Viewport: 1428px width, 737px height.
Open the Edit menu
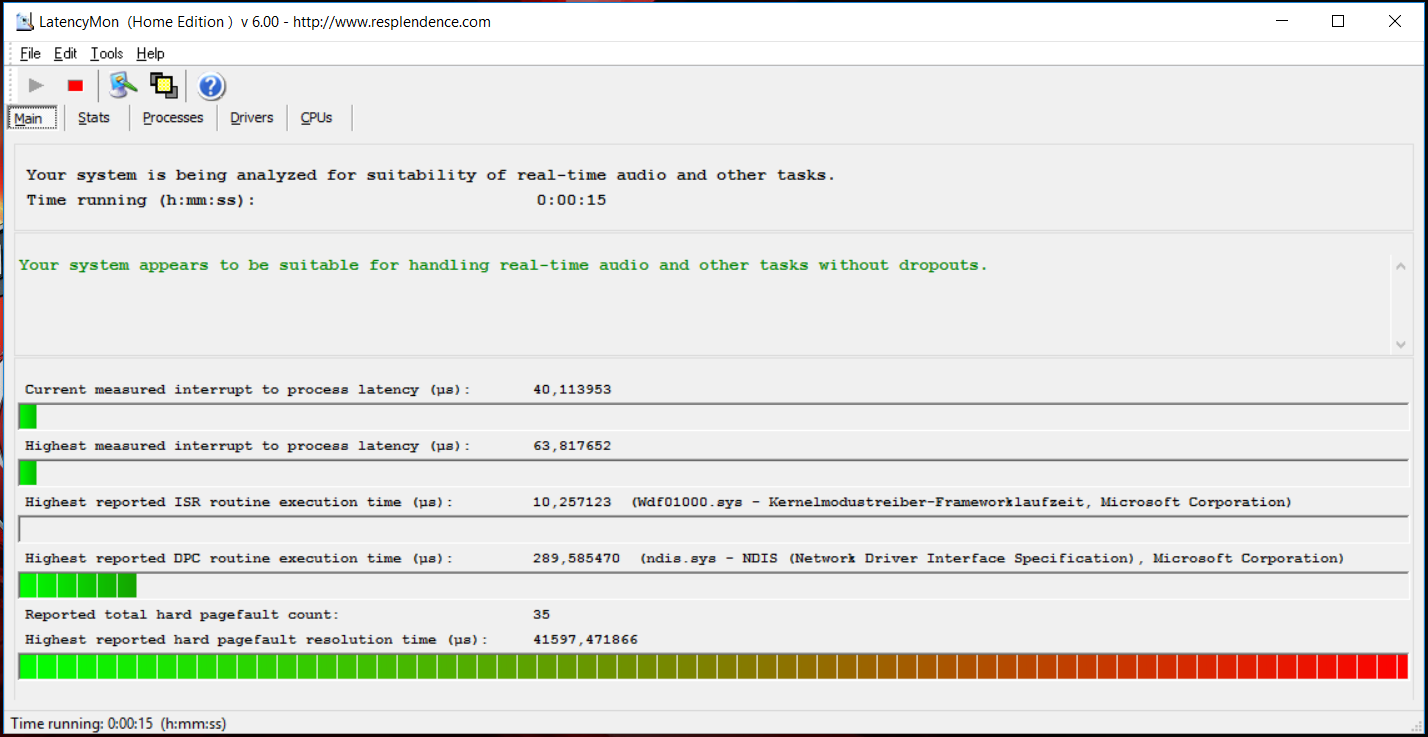[x=65, y=54]
